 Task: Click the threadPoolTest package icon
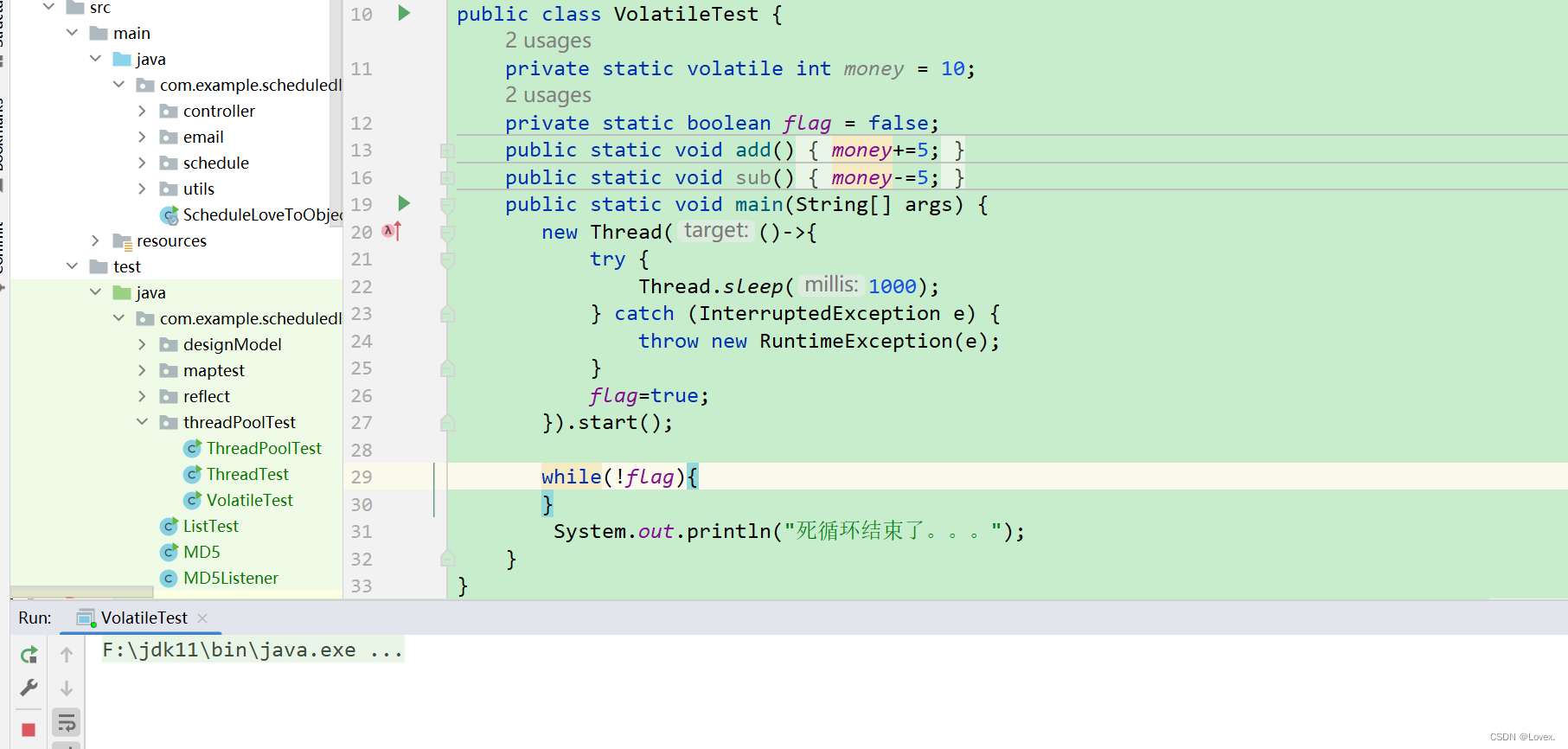tap(170, 422)
